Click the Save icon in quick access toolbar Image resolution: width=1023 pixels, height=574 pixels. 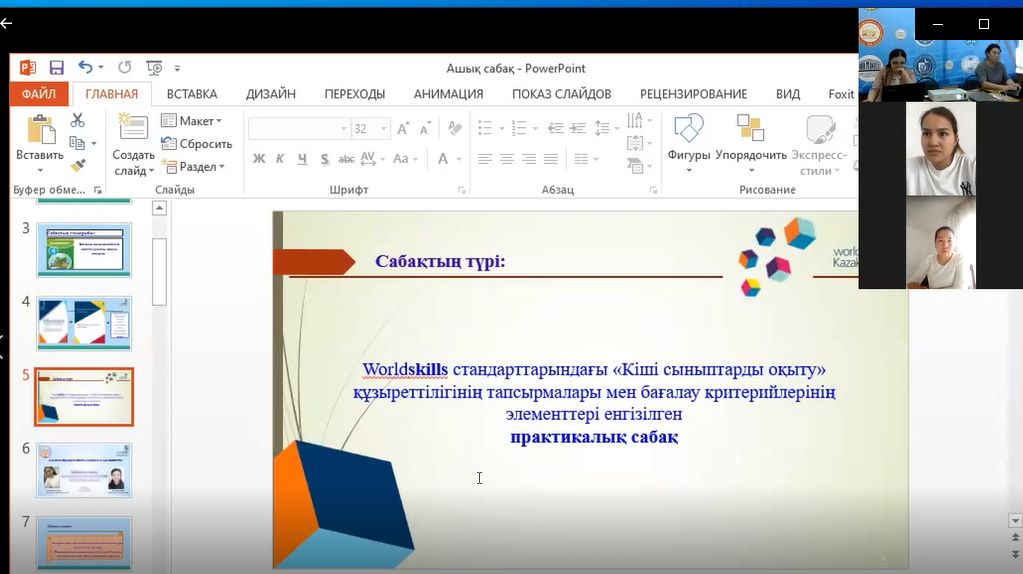click(x=56, y=68)
